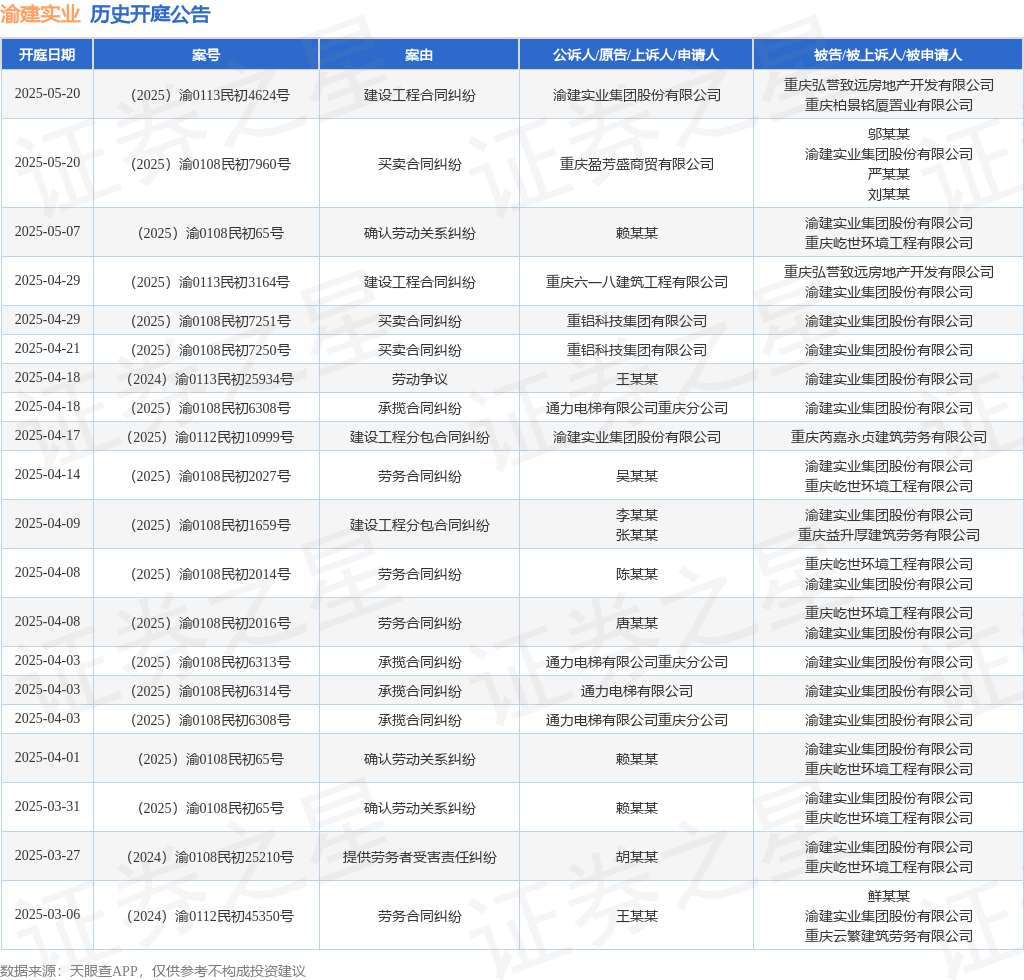Click defendant 重庆云繁建筑劳务有限公司
Screen dimensions: 1024x980
click(889, 936)
